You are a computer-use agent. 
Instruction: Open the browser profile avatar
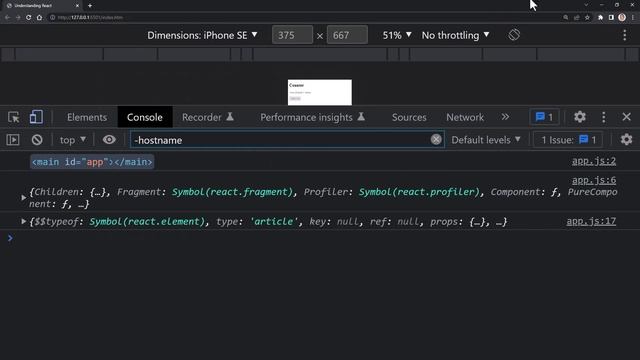click(x=622, y=17)
